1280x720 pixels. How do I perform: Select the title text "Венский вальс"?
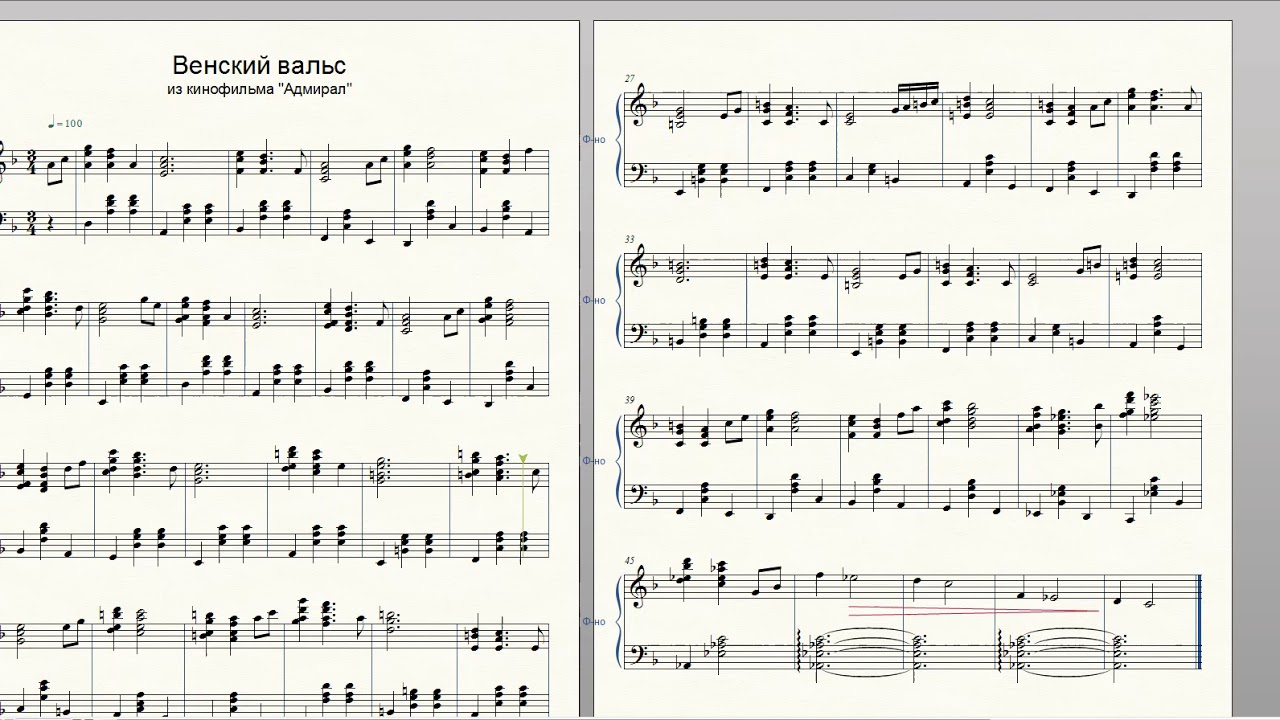(x=259, y=66)
